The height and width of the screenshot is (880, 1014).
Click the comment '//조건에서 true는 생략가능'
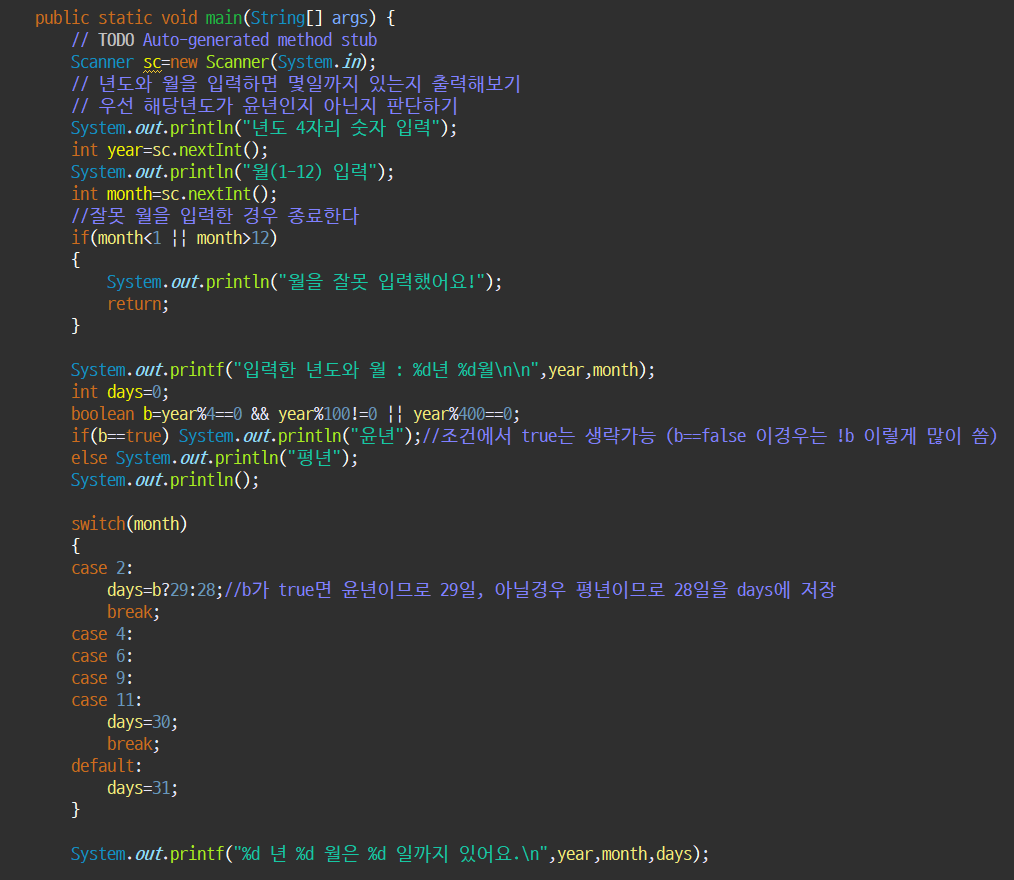pos(709,436)
